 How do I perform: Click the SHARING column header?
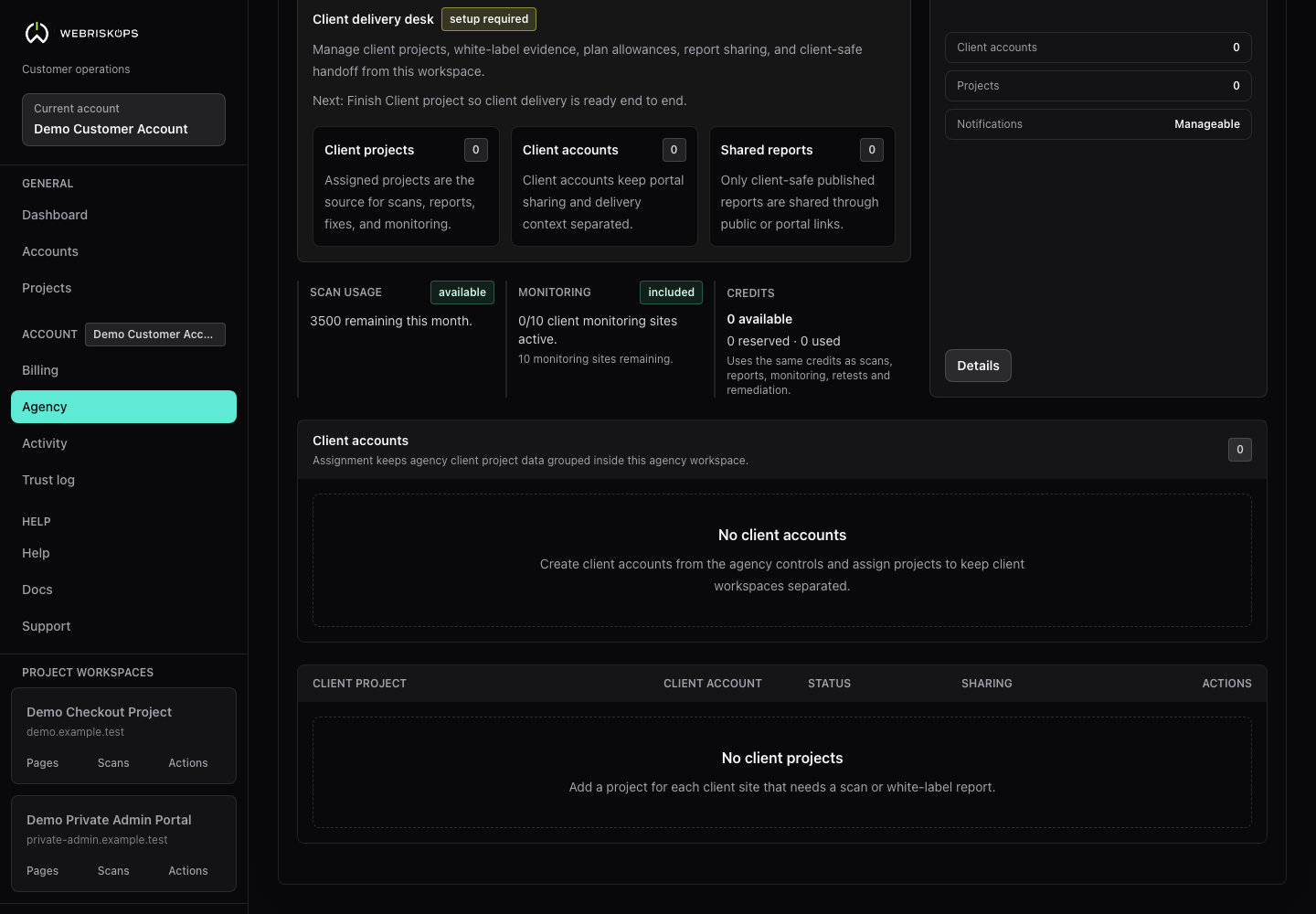(x=987, y=684)
